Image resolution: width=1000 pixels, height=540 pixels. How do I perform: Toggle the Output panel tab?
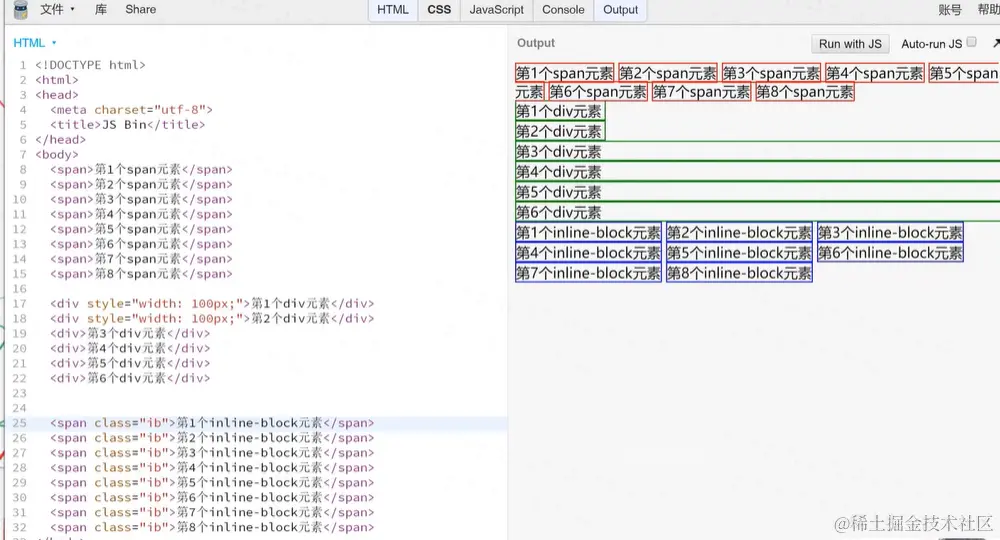621,10
